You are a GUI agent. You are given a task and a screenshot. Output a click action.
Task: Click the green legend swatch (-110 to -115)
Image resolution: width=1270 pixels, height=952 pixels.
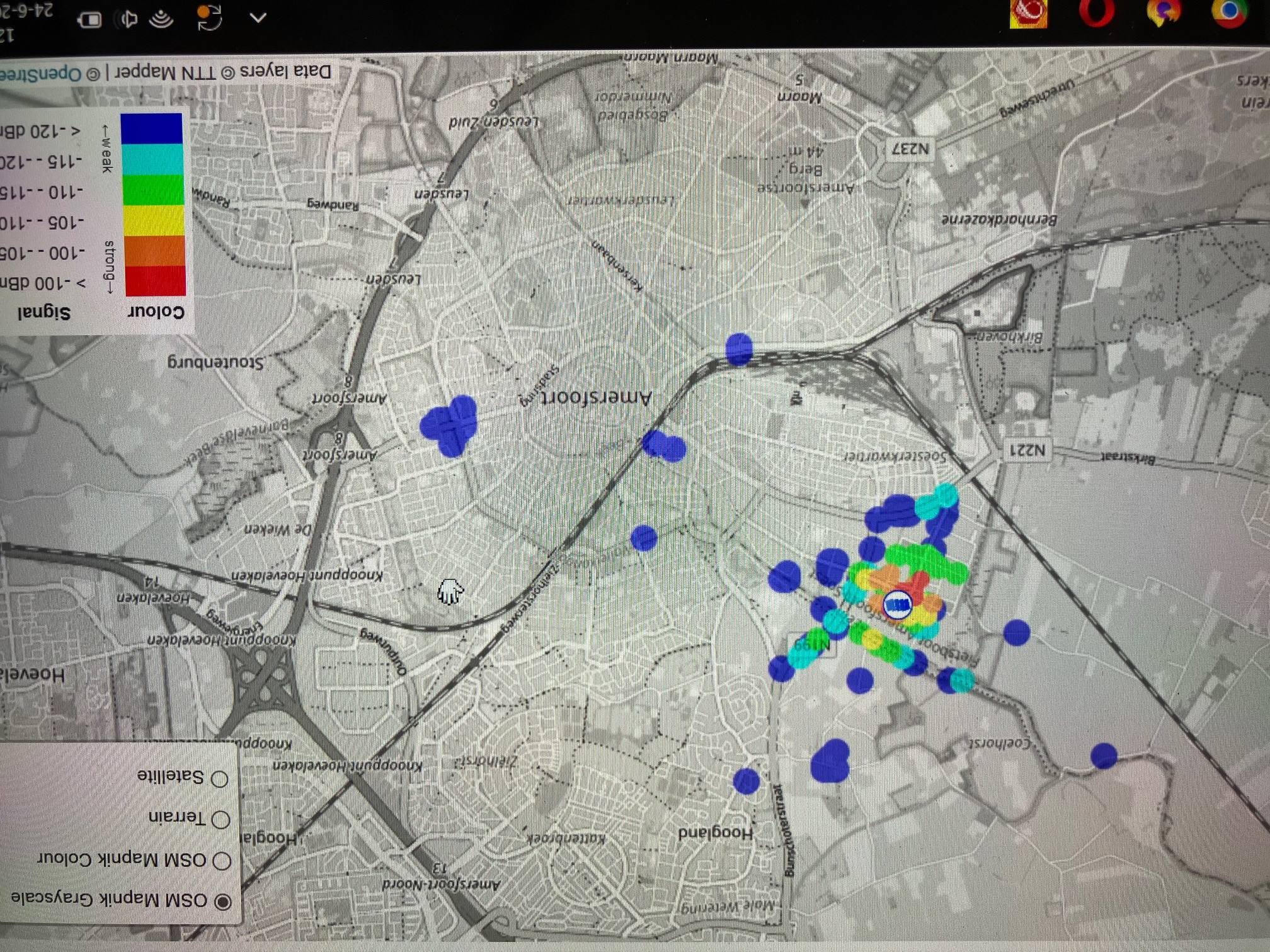pyautogui.click(x=153, y=190)
